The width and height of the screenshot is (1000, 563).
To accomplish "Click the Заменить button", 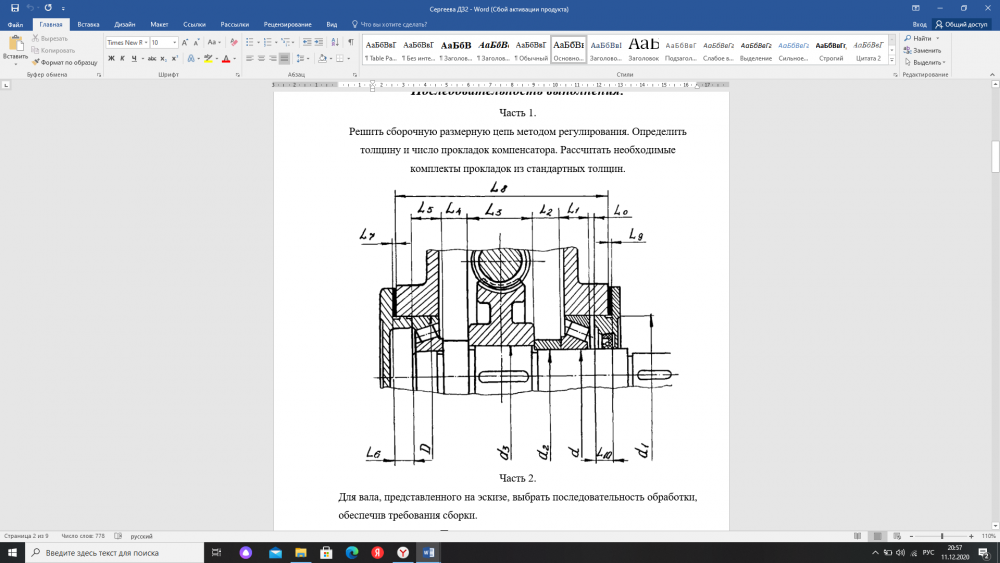I will point(926,50).
